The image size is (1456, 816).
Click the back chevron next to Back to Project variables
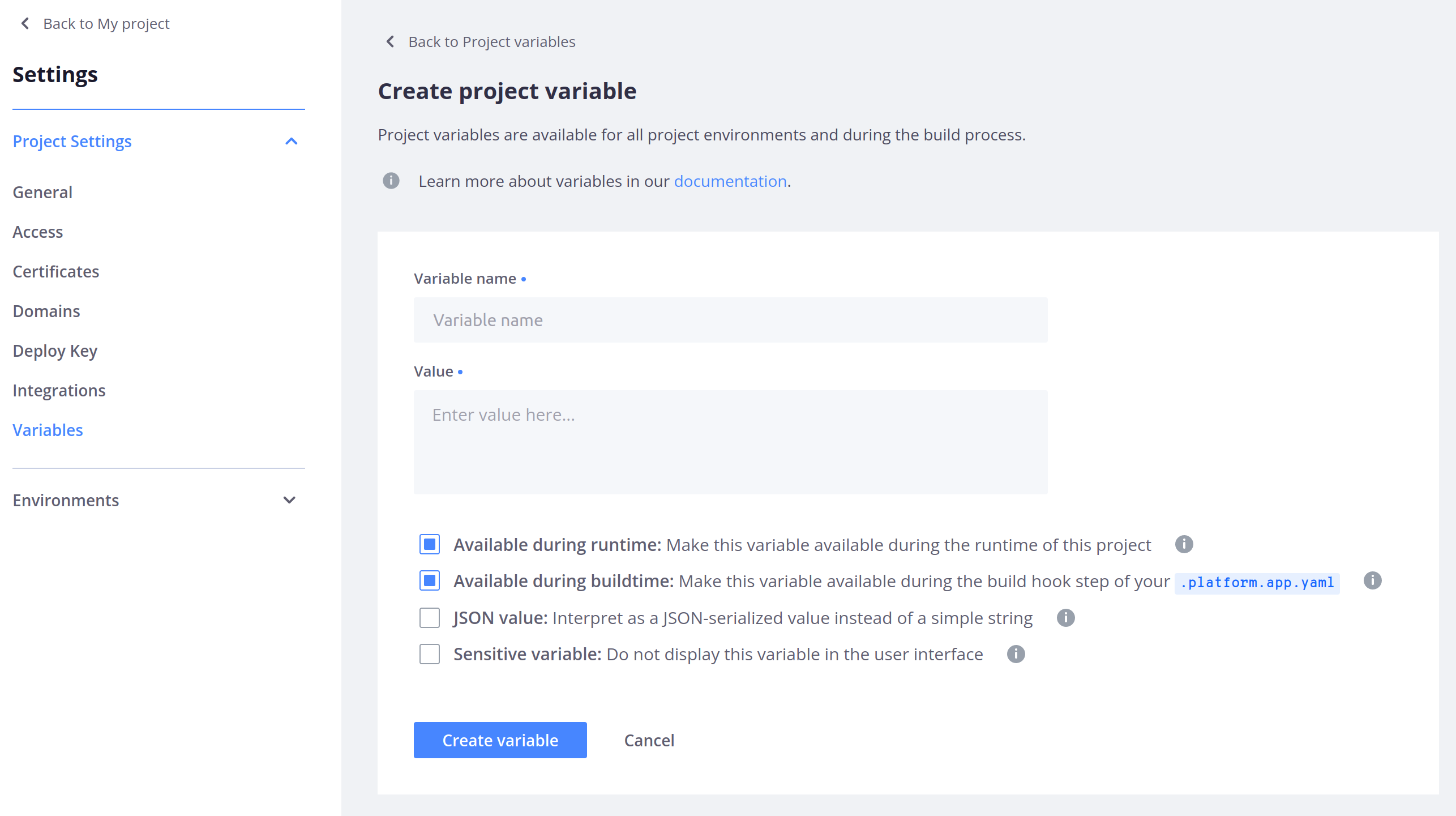(x=389, y=41)
